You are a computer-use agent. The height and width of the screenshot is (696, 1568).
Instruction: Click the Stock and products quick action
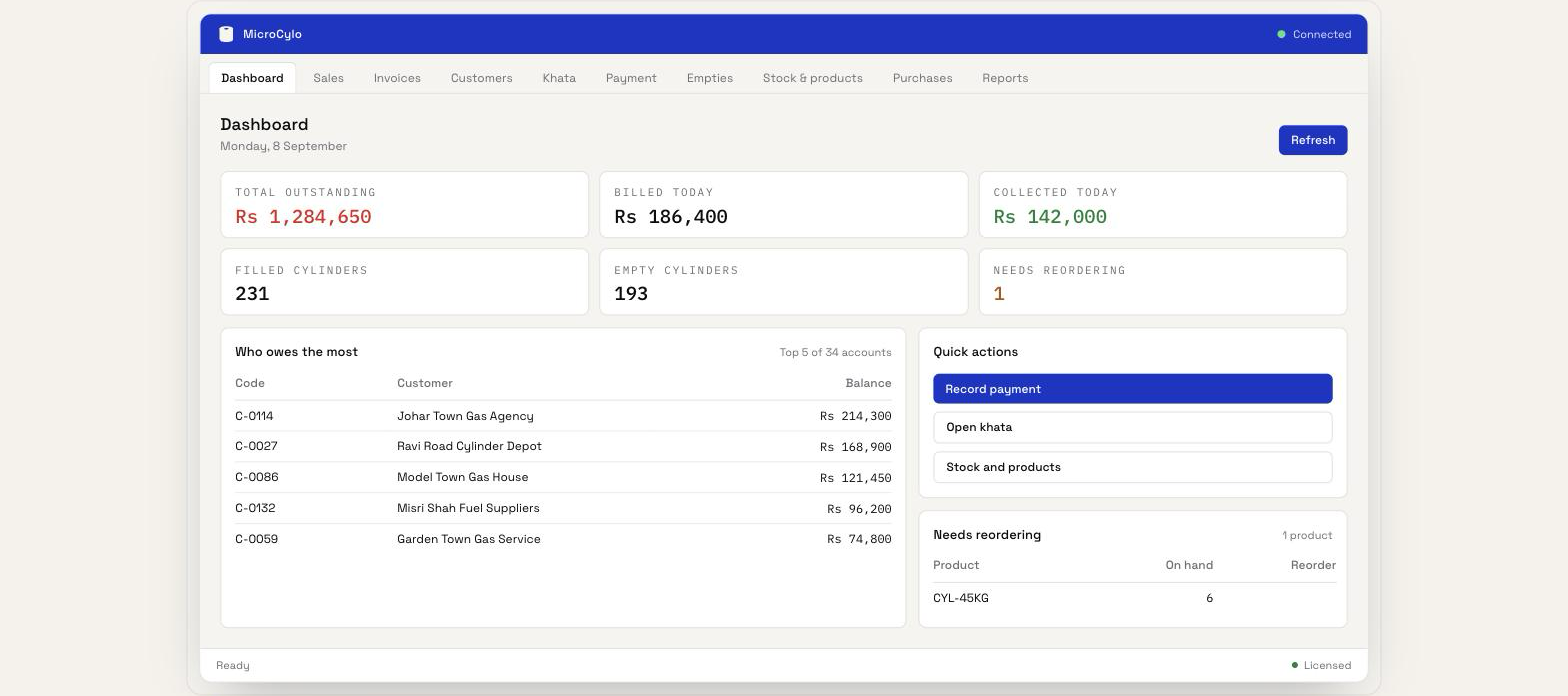pos(1132,467)
